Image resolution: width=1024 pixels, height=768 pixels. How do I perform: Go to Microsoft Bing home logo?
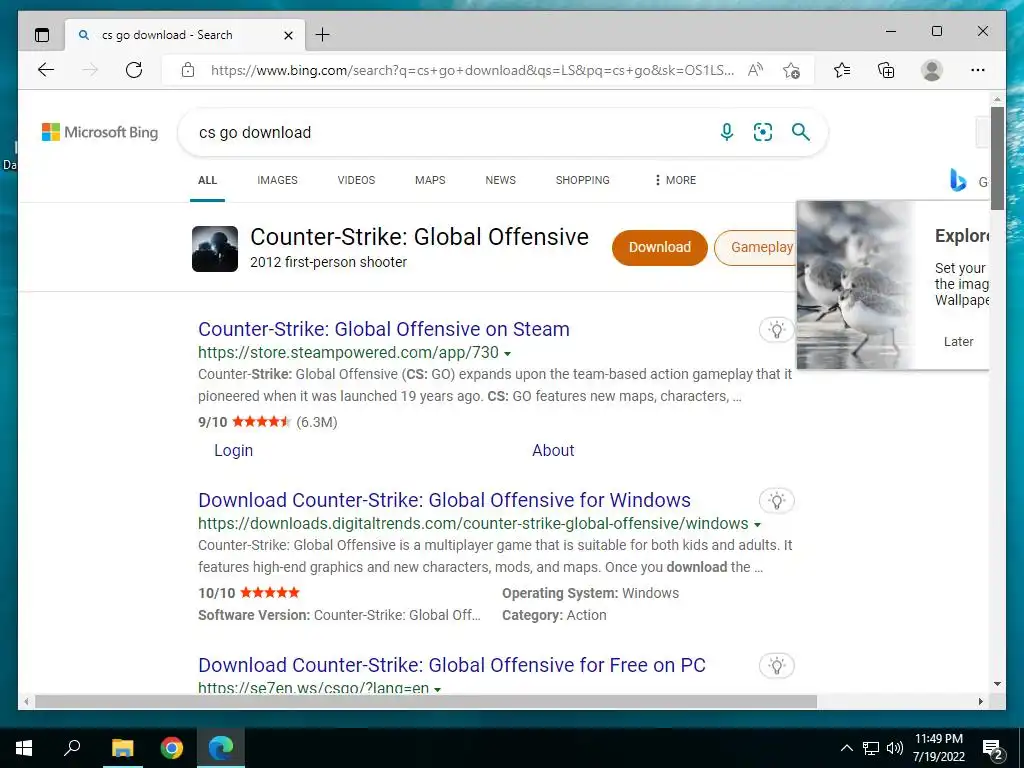[100, 132]
